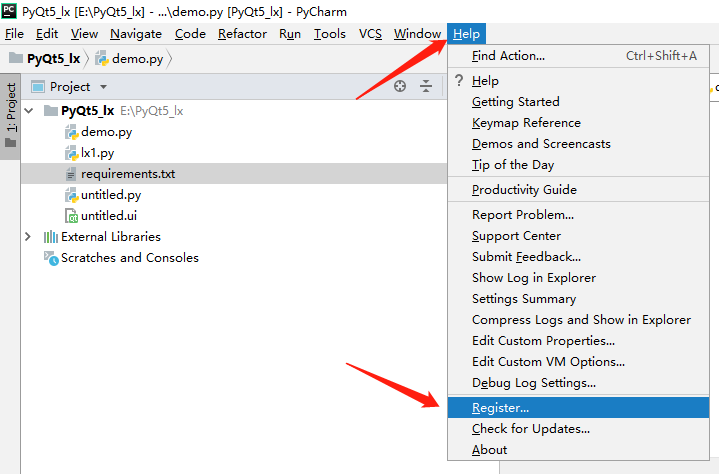The height and width of the screenshot is (474, 719).
Task: Click the PyCharm logo in title bar
Action: [x=10, y=10]
